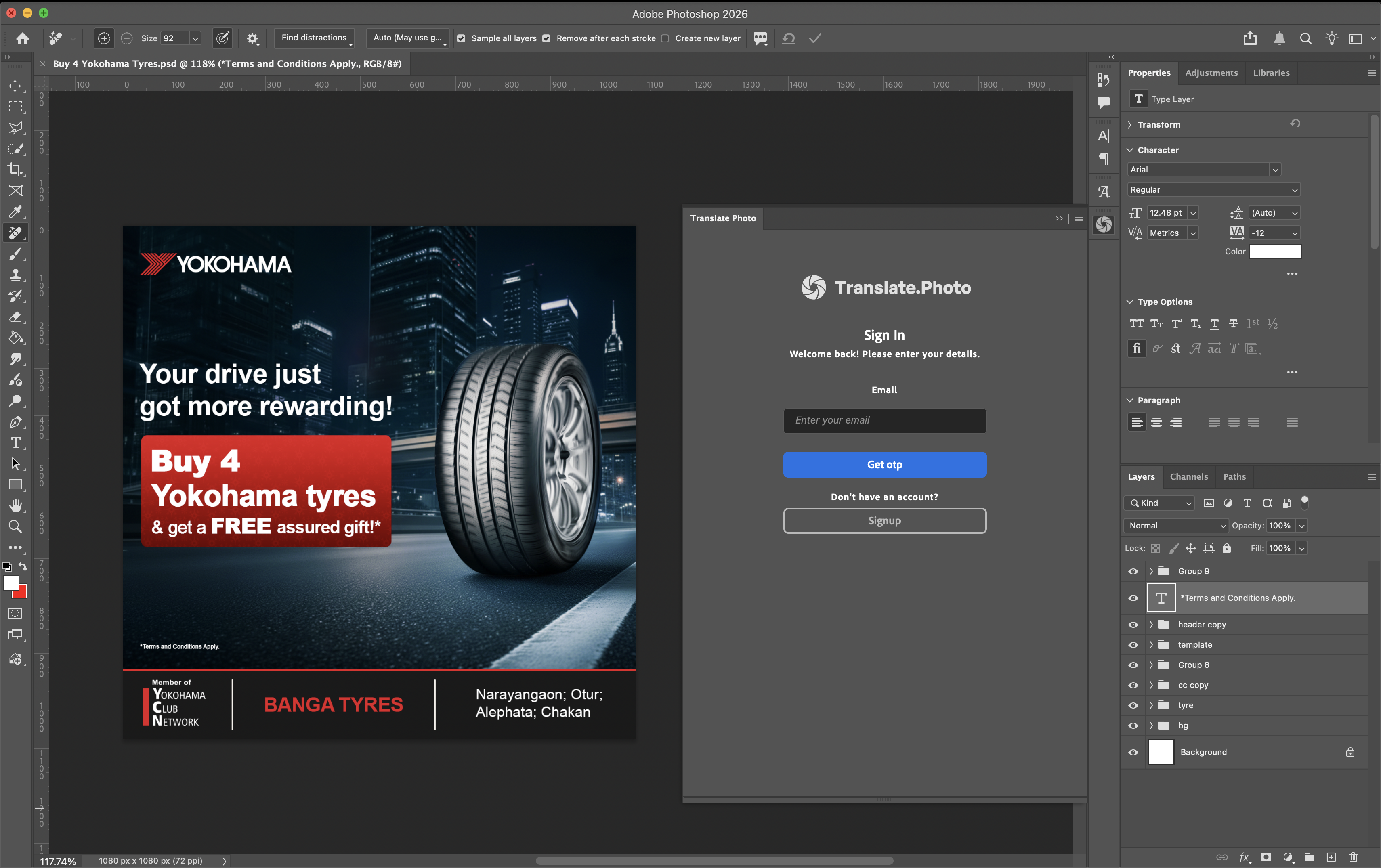Add a layer mask
The image size is (1381, 868).
pyautogui.click(x=1266, y=857)
